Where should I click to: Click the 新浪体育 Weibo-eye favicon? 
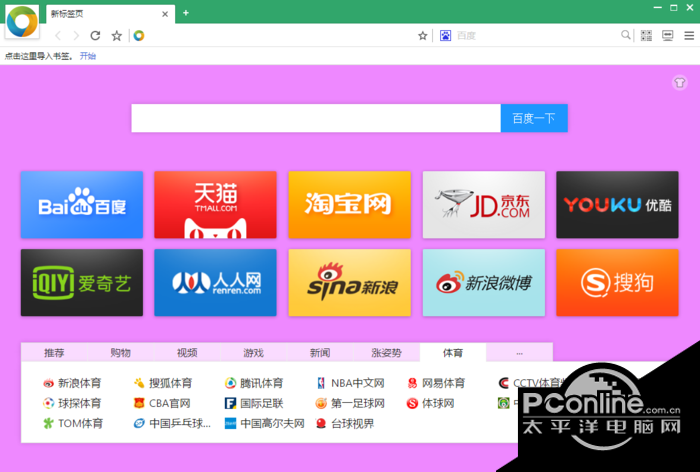coord(48,383)
